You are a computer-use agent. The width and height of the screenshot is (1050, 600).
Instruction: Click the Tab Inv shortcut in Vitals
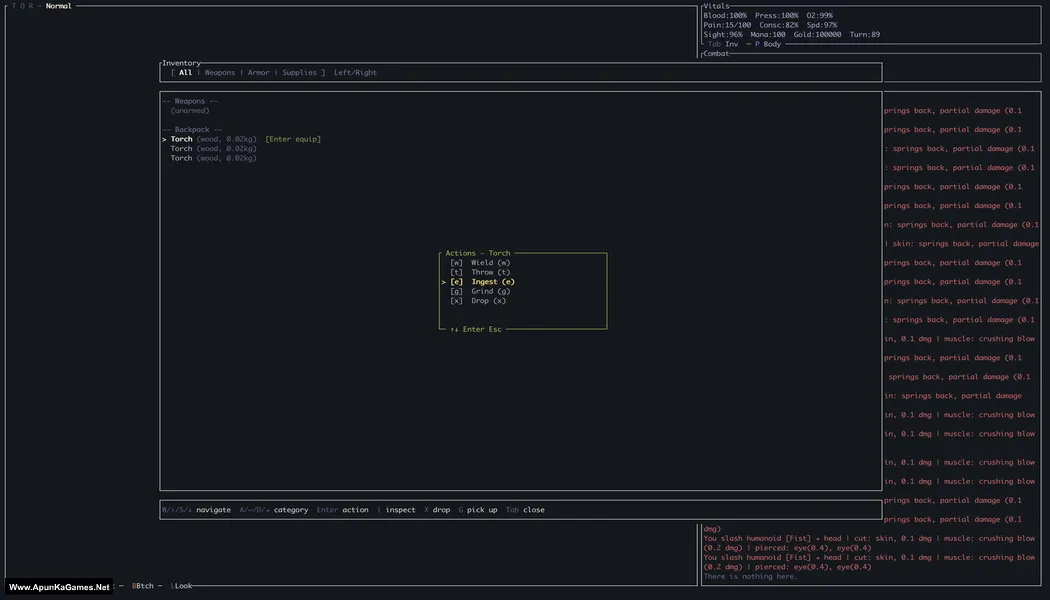coord(723,44)
